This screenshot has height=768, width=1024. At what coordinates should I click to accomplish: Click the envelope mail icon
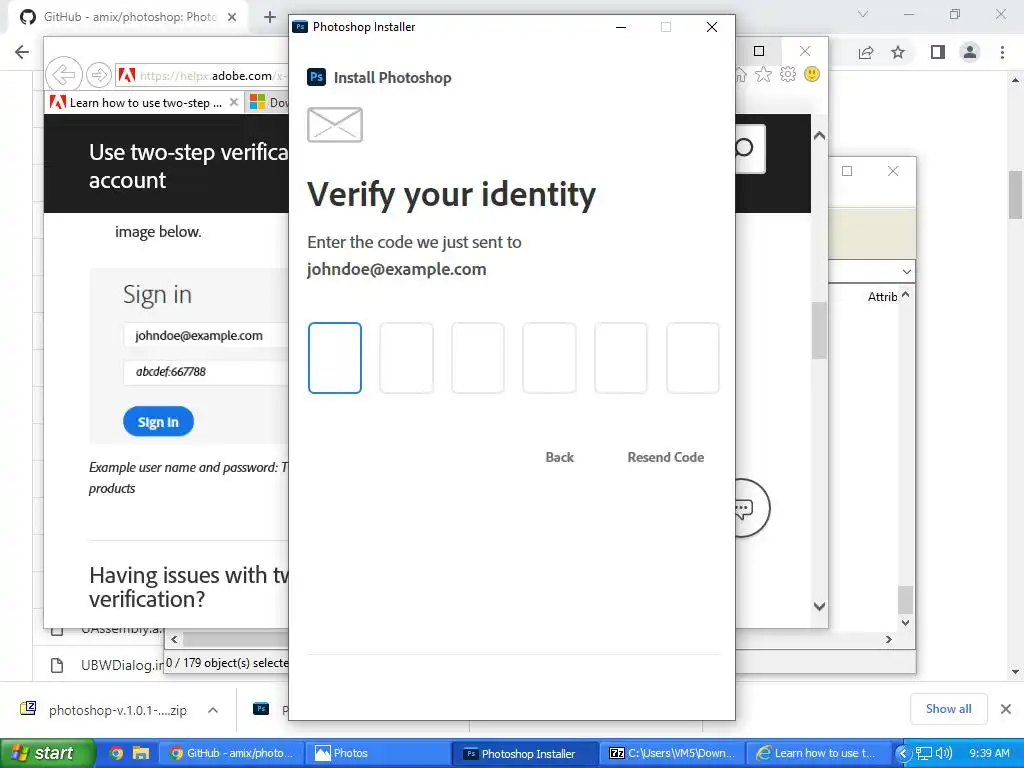(335, 125)
